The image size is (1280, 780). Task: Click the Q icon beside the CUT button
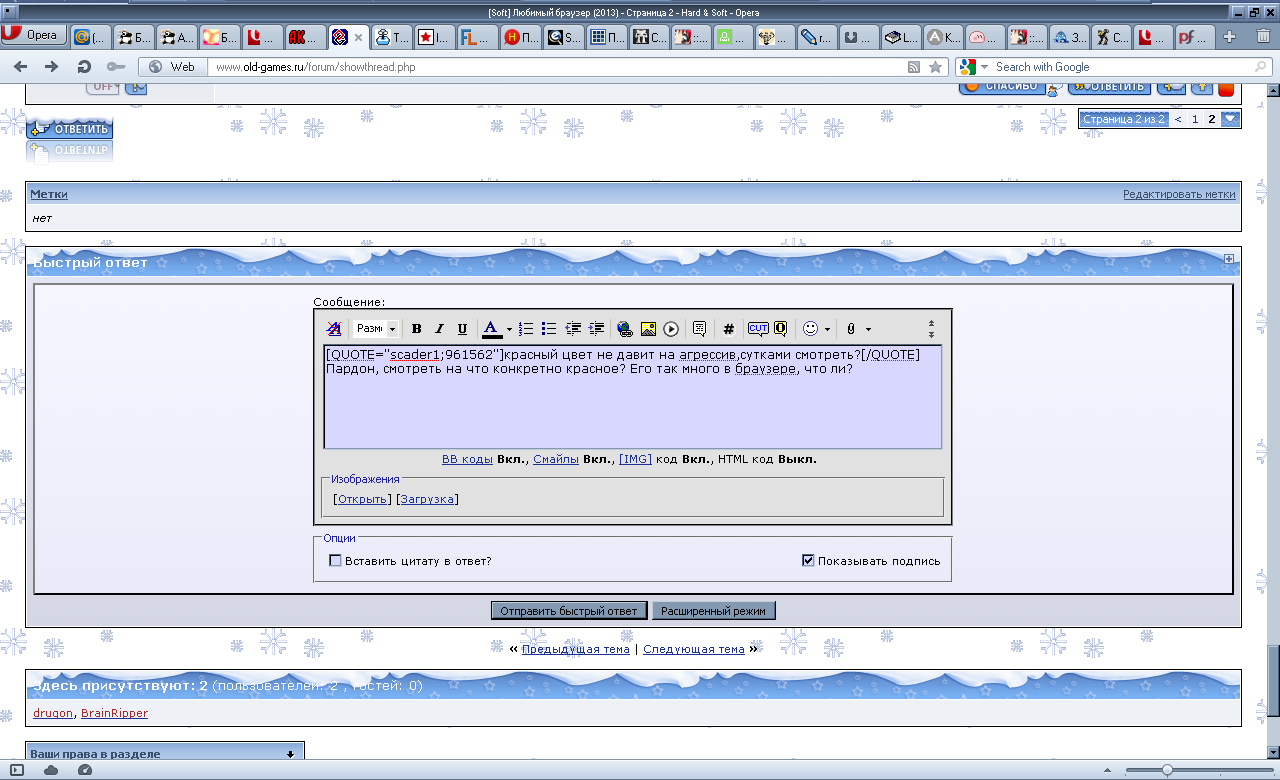point(780,329)
